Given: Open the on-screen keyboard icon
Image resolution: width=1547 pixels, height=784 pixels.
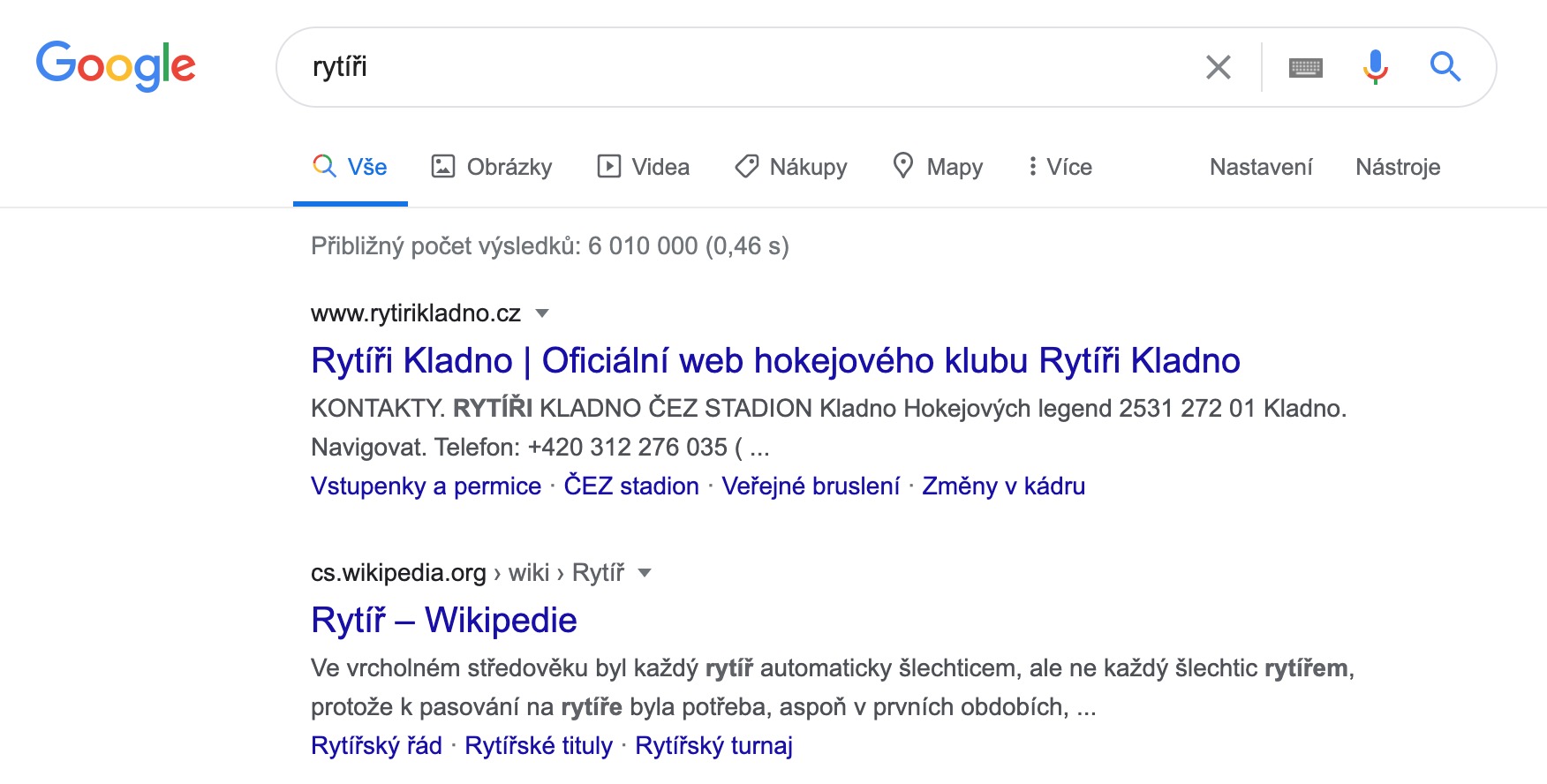Looking at the screenshot, I should [x=1305, y=67].
